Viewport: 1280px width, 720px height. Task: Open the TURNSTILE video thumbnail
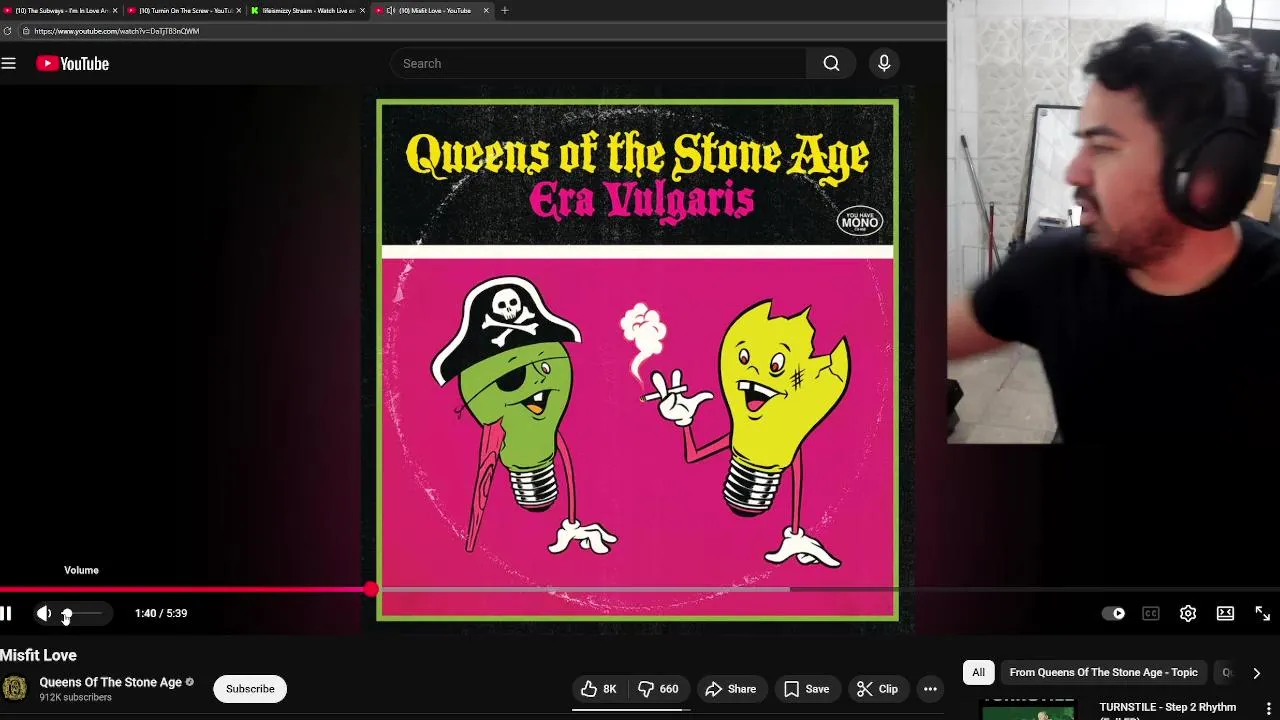coord(1028,709)
